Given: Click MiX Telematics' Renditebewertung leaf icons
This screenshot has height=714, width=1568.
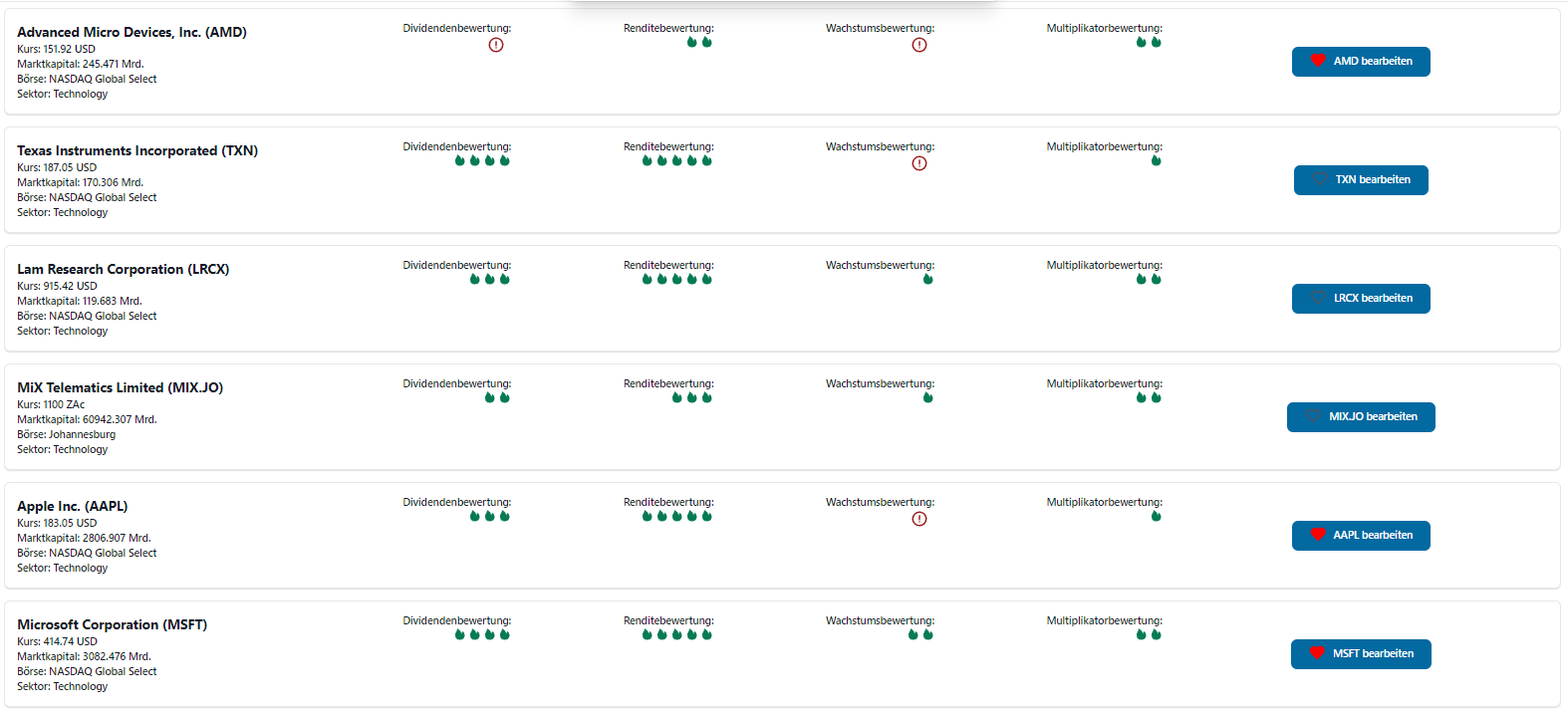Looking at the screenshot, I should coord(691,397).
